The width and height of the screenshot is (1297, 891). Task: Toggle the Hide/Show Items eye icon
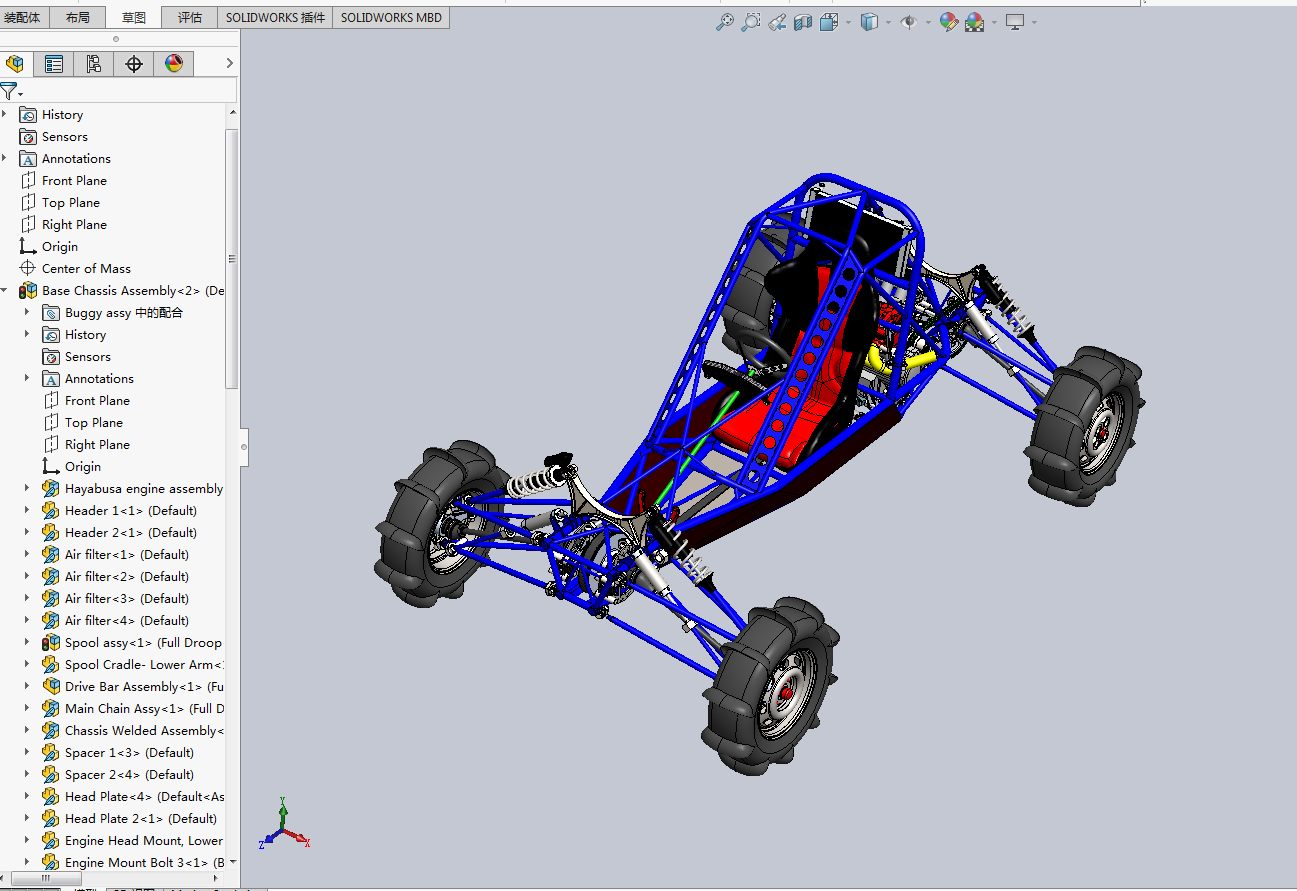[908, 22]
